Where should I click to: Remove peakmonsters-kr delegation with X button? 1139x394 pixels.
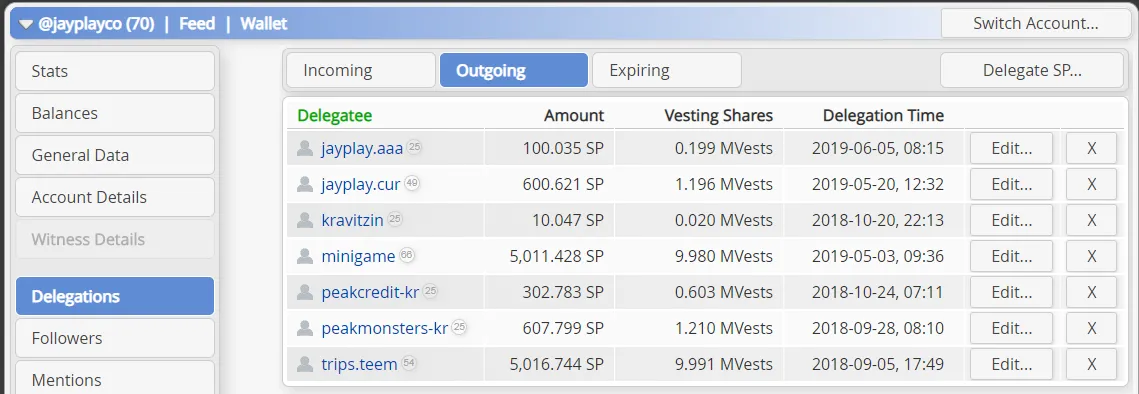coord(1091,328)
